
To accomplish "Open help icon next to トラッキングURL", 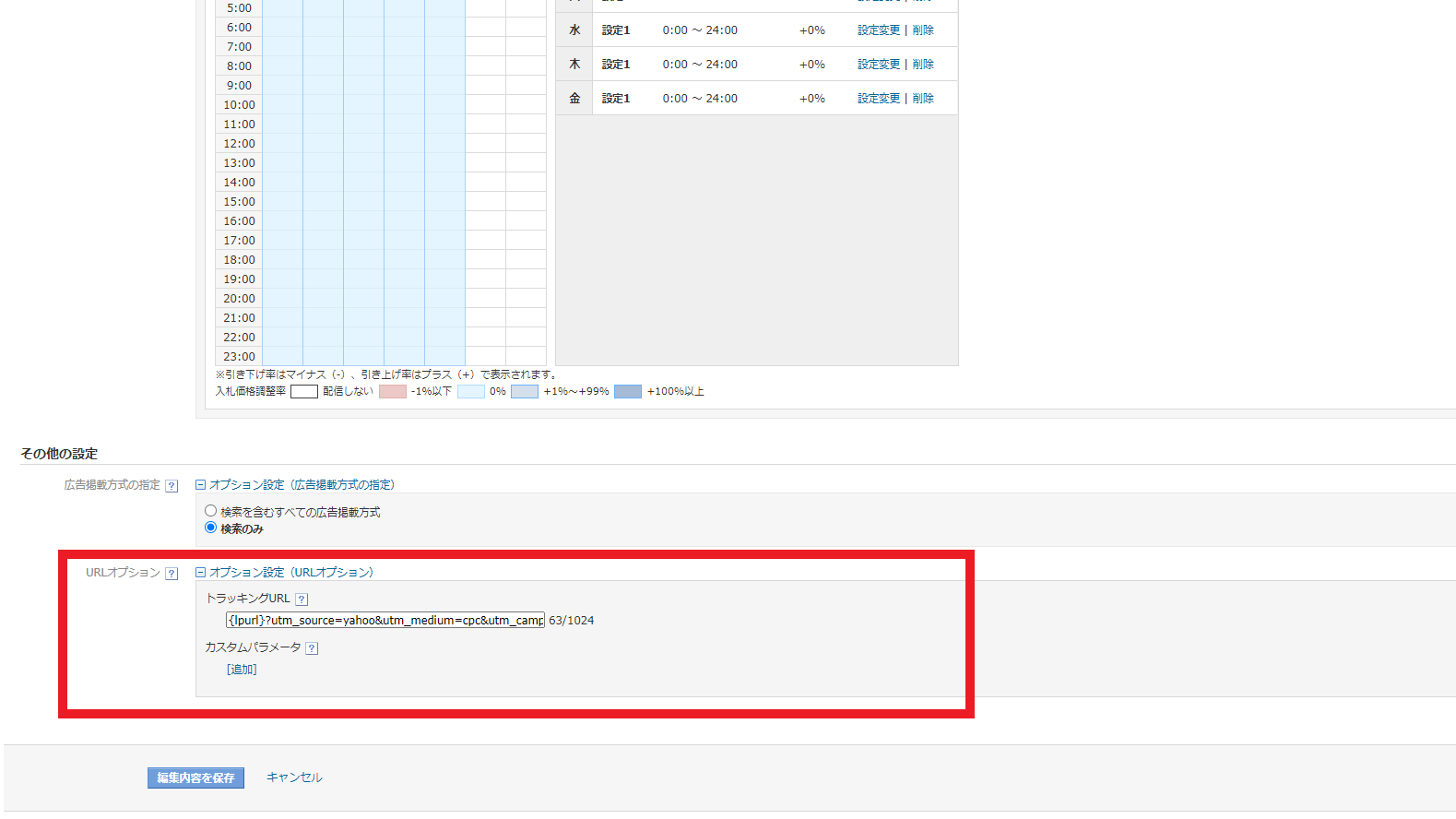I will [302, 599].
